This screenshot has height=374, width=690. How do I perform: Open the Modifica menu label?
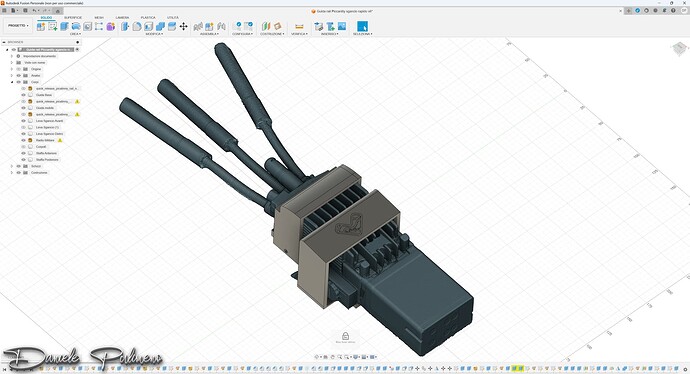154,34
